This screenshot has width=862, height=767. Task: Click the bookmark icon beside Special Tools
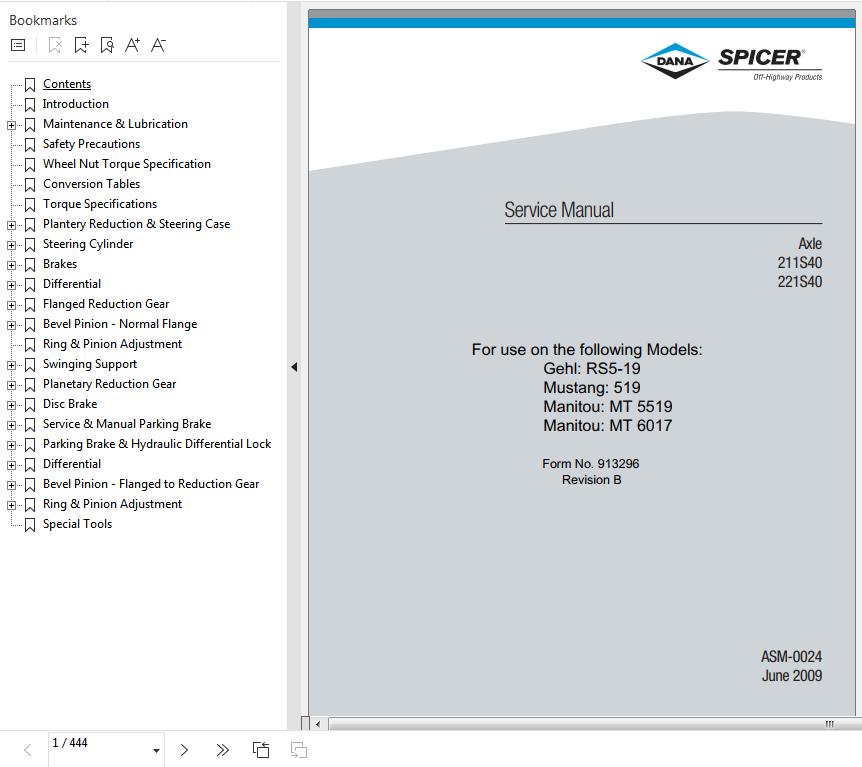click(x=30, y=525)
